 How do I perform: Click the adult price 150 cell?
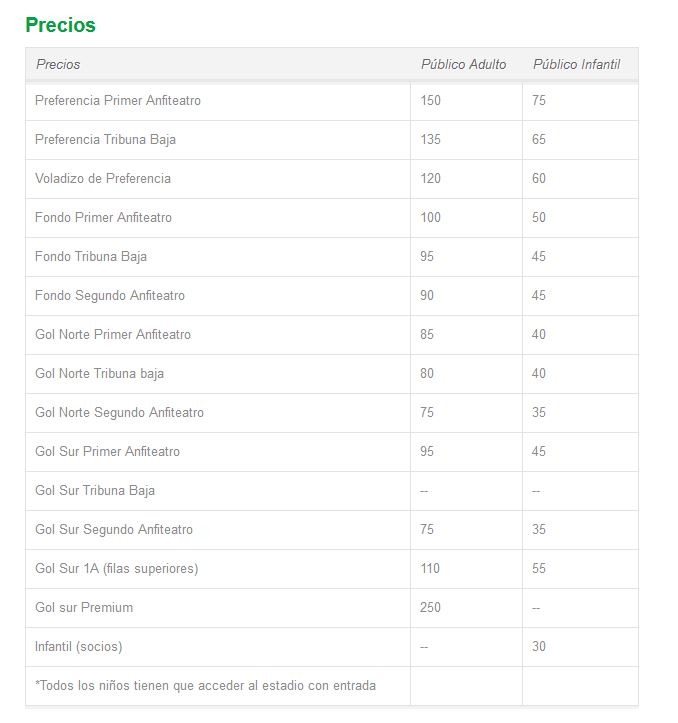(x=466, y=101)
